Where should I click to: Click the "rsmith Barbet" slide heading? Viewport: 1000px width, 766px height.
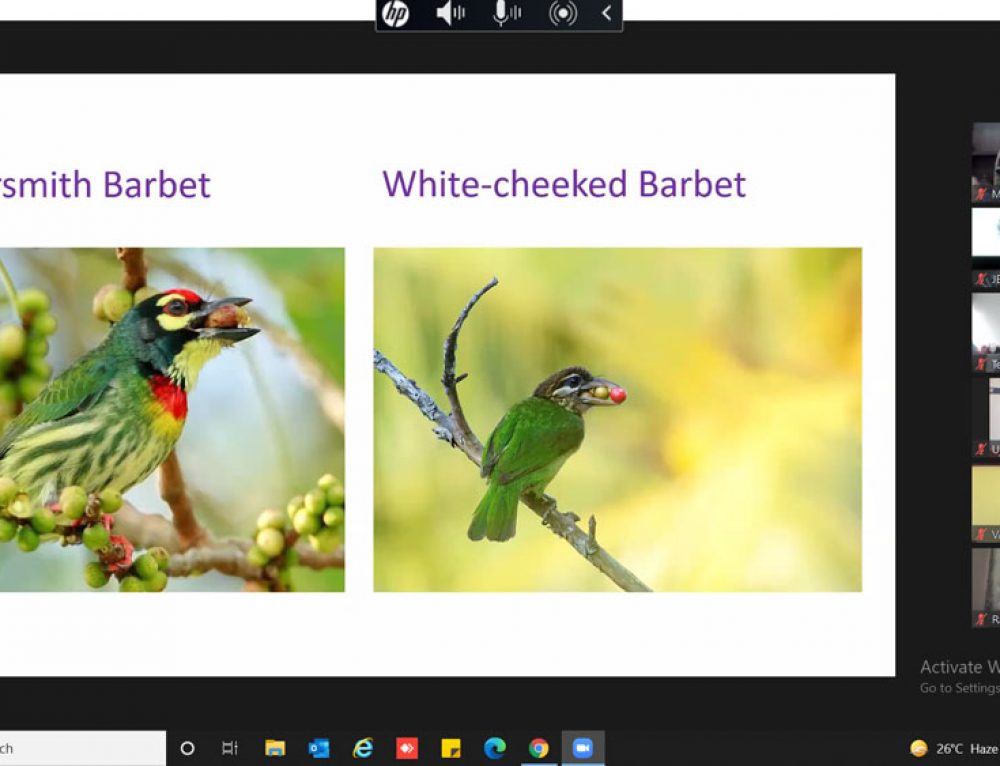click(105, 185)
